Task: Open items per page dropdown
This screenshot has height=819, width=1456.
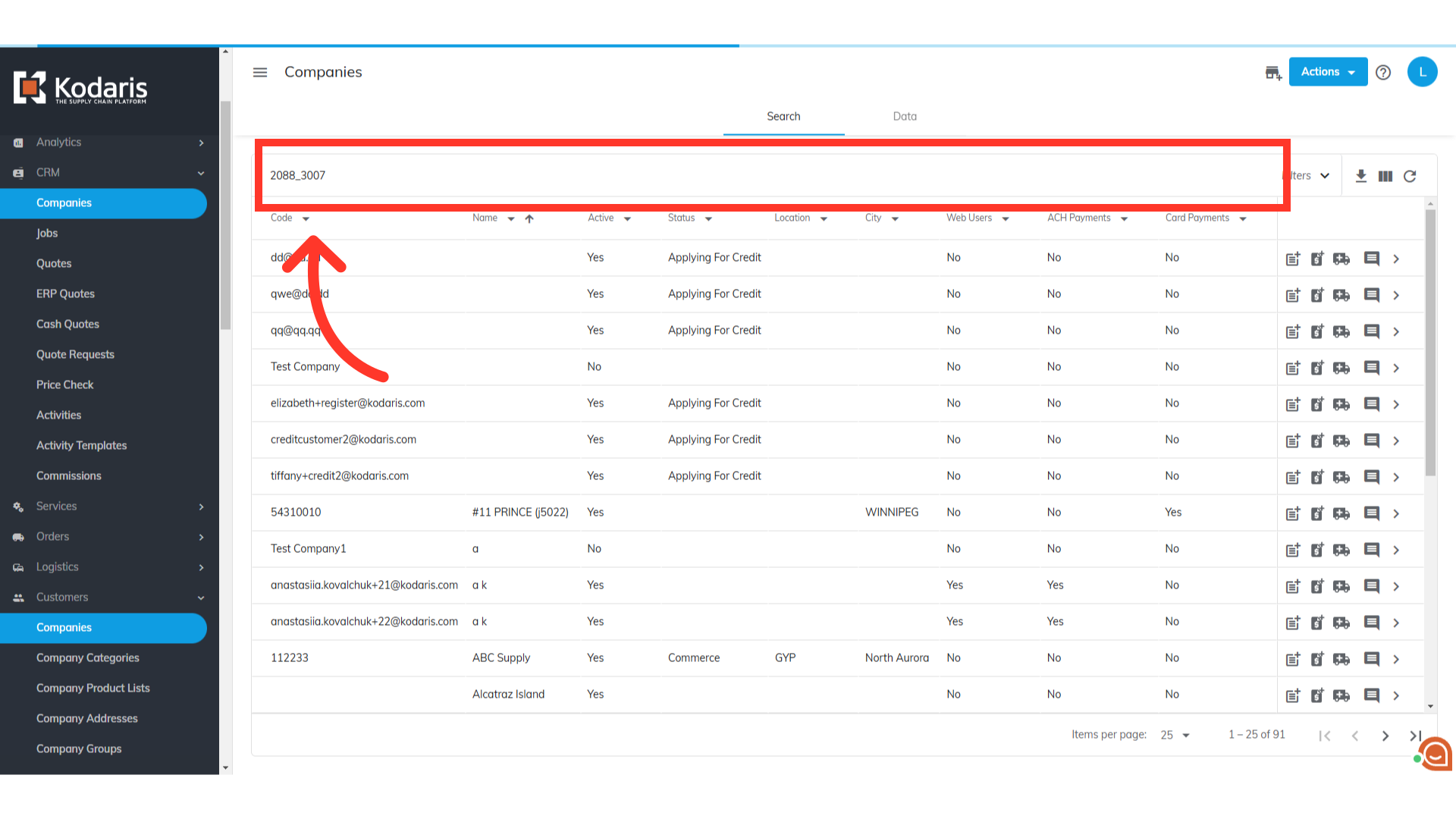Action: tap(1175, 735)
